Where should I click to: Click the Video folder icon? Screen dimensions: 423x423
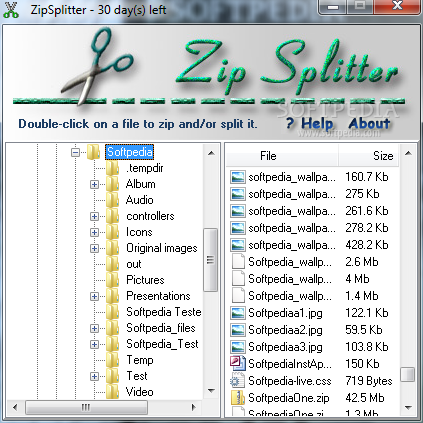(112, 392)
